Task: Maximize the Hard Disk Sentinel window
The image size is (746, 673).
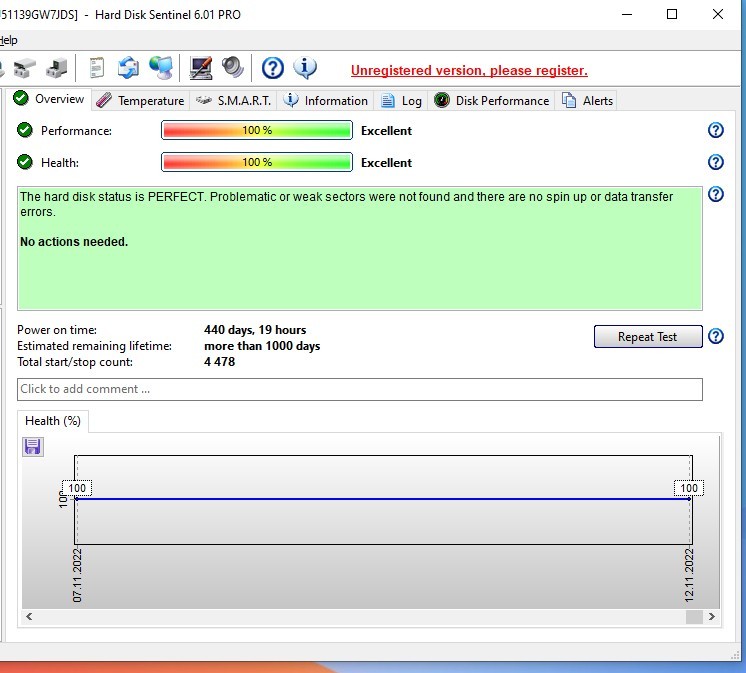Action: point(672,14)
